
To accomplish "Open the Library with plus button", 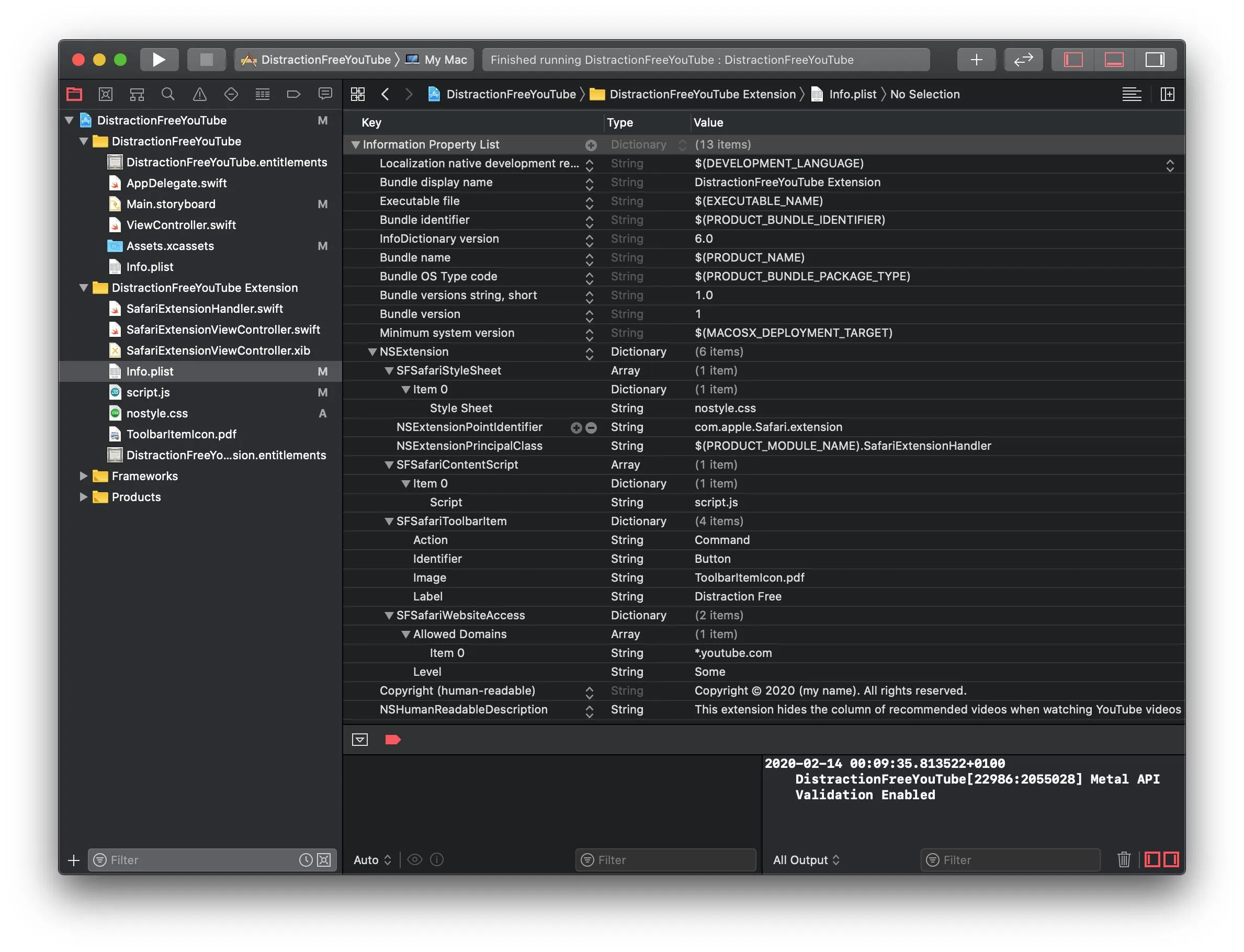I will coord(976,60).
